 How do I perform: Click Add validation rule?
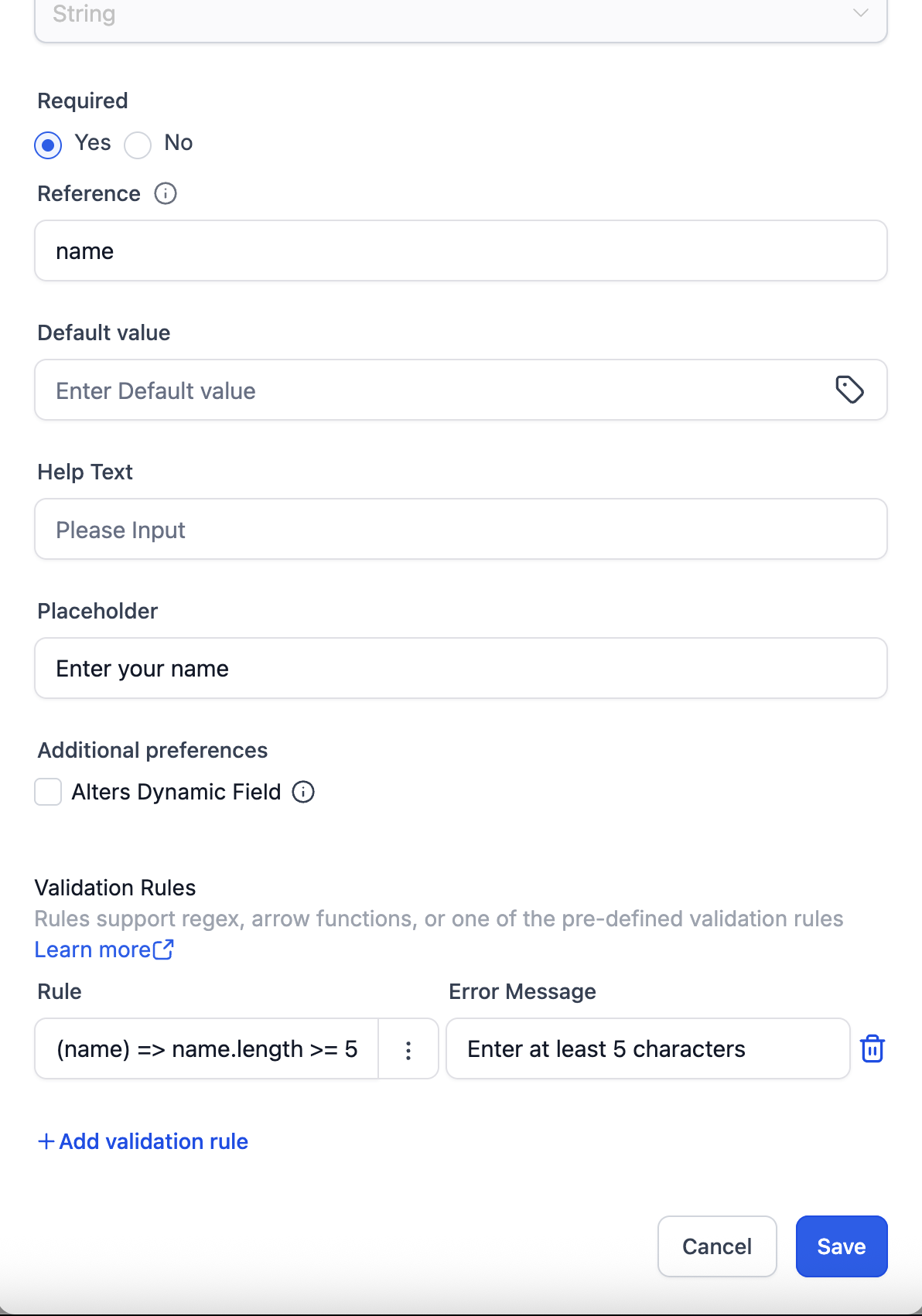point(153,1141)
